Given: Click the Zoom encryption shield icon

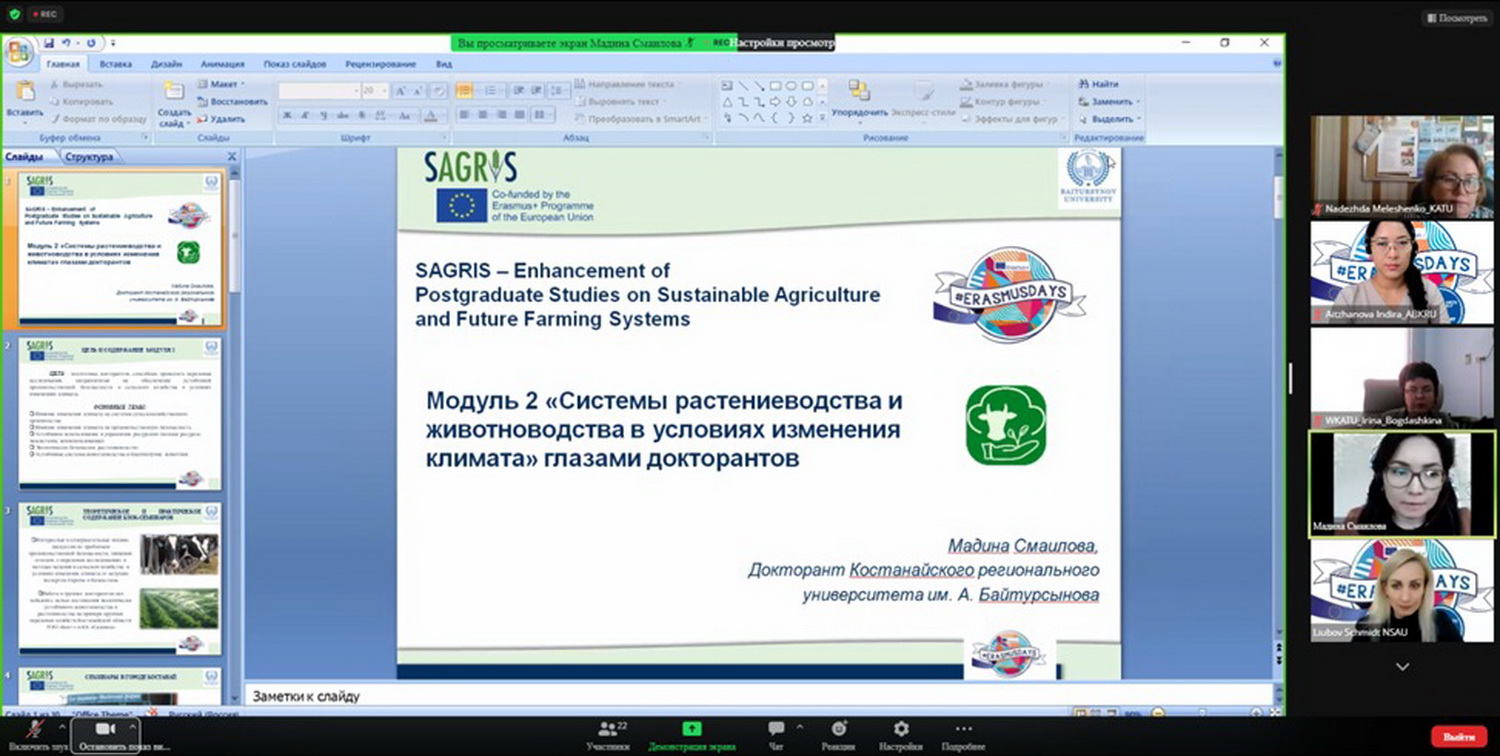Looking at the screenshot, I should (14, 15).
